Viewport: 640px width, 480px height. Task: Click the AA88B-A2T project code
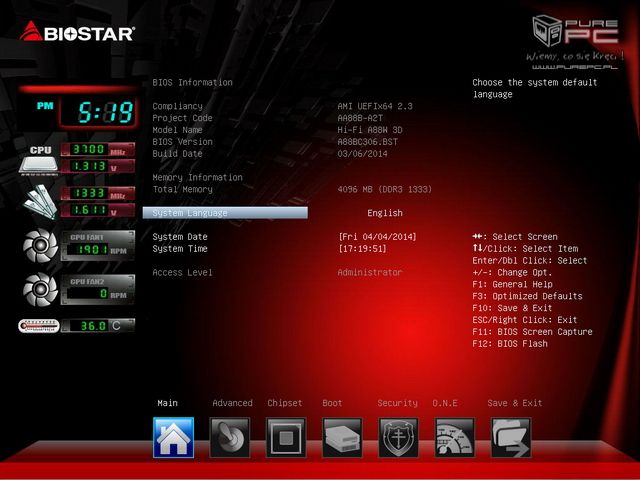(x=360, y=118)
